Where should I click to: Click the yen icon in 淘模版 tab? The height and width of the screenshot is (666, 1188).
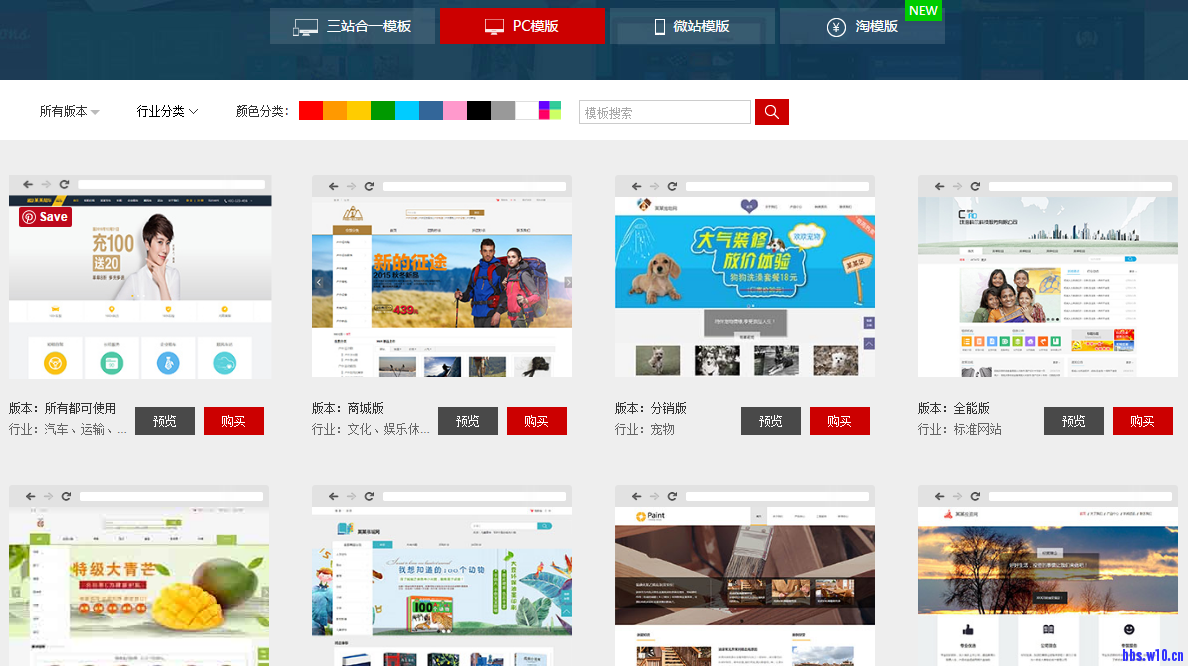[836, 27]
